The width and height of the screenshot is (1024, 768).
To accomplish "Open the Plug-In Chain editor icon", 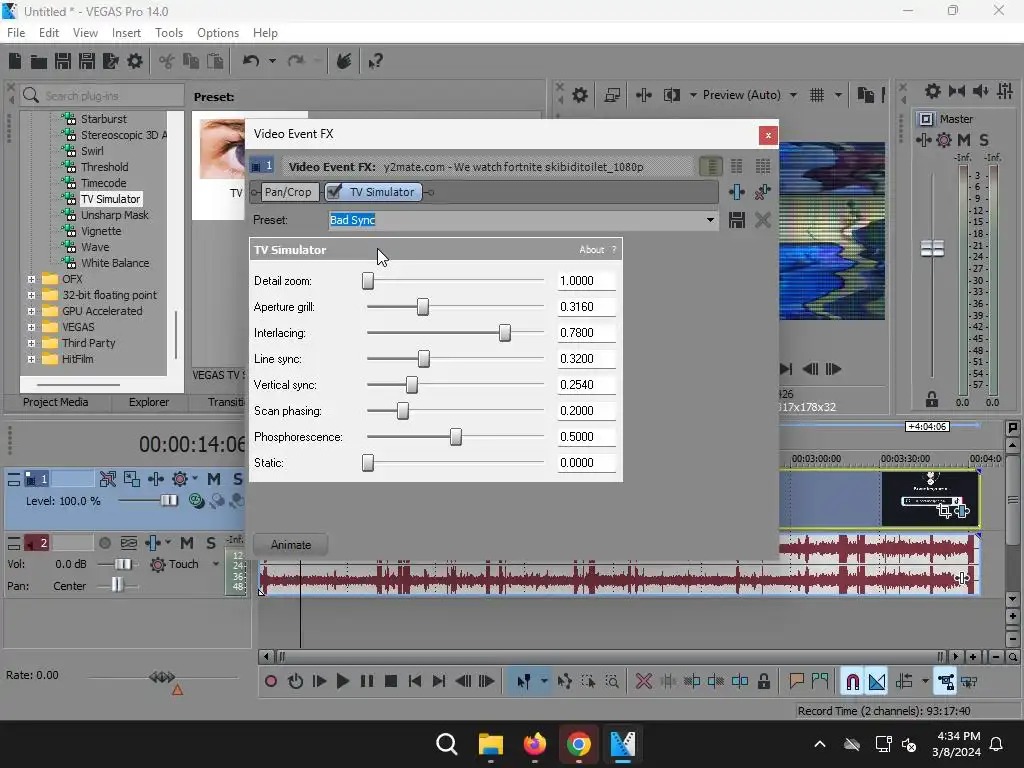I will click(x=737, y=192).
